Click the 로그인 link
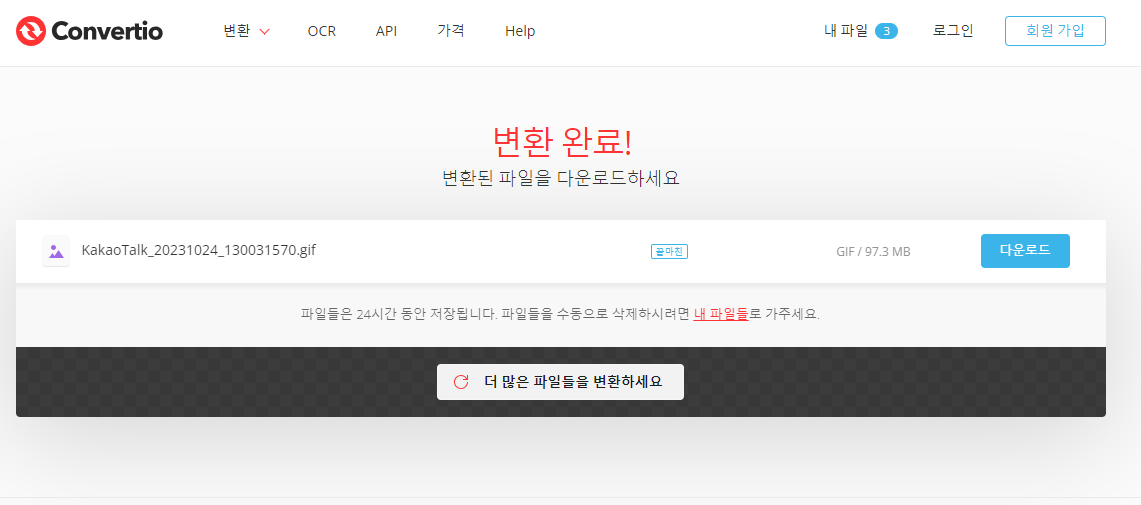Screen dimensions: 1141x505 pyautogui.click(x=953, y=31)
